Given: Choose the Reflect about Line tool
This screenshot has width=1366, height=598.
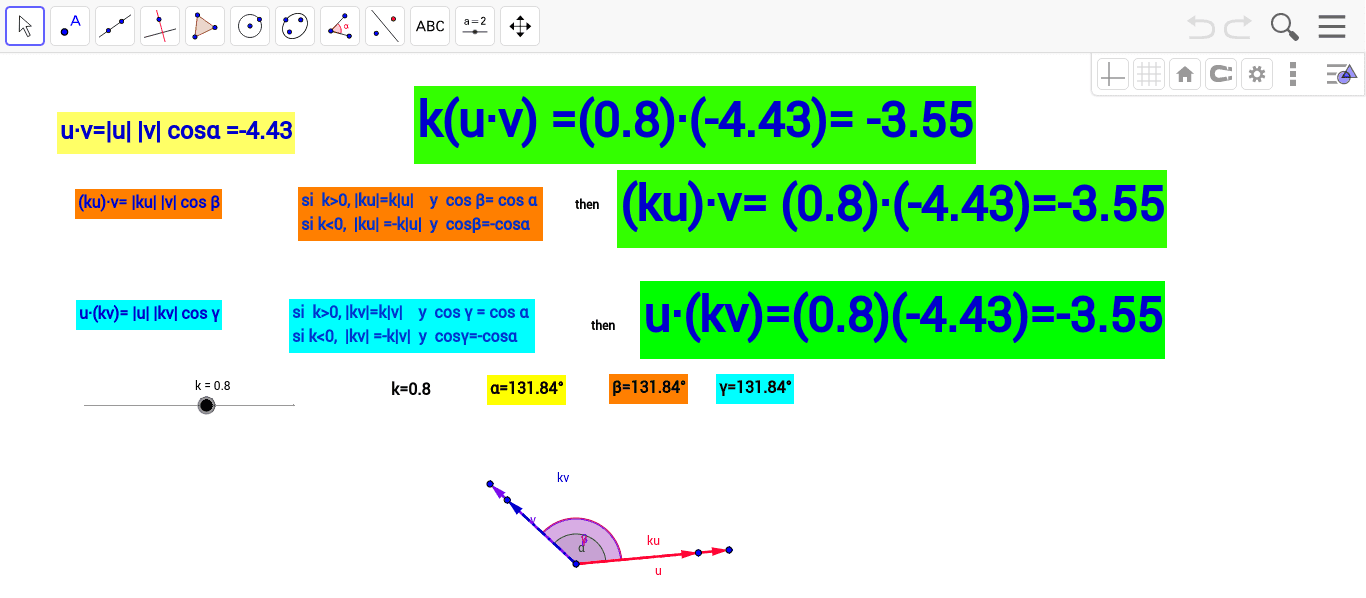Looking at the screenshot, I should coord(384,25).
